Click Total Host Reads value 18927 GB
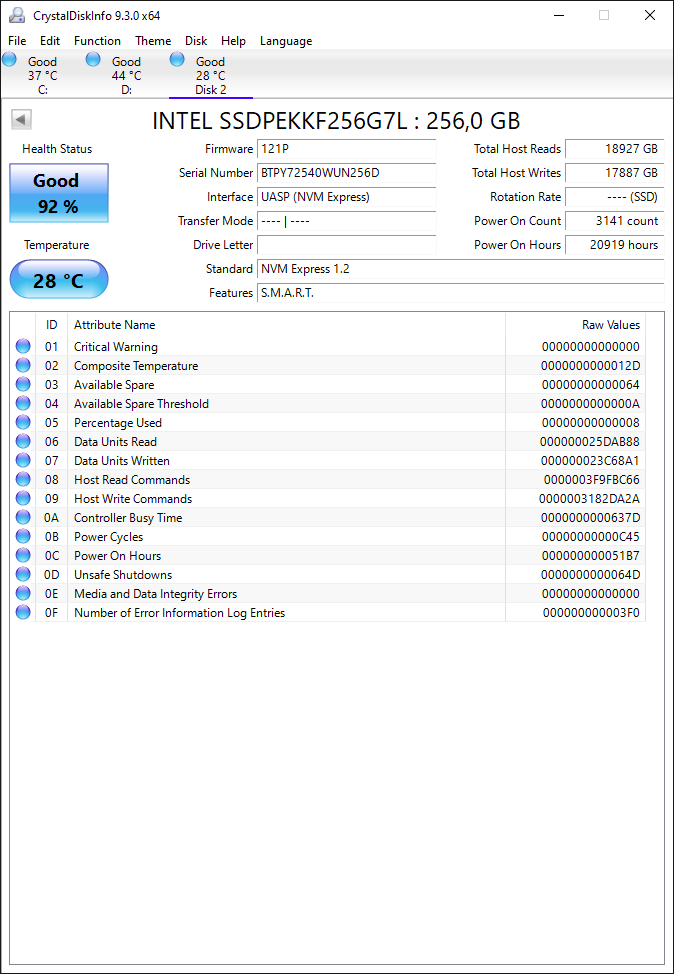Viewport: 674px width, 974px height. [614, 149]
